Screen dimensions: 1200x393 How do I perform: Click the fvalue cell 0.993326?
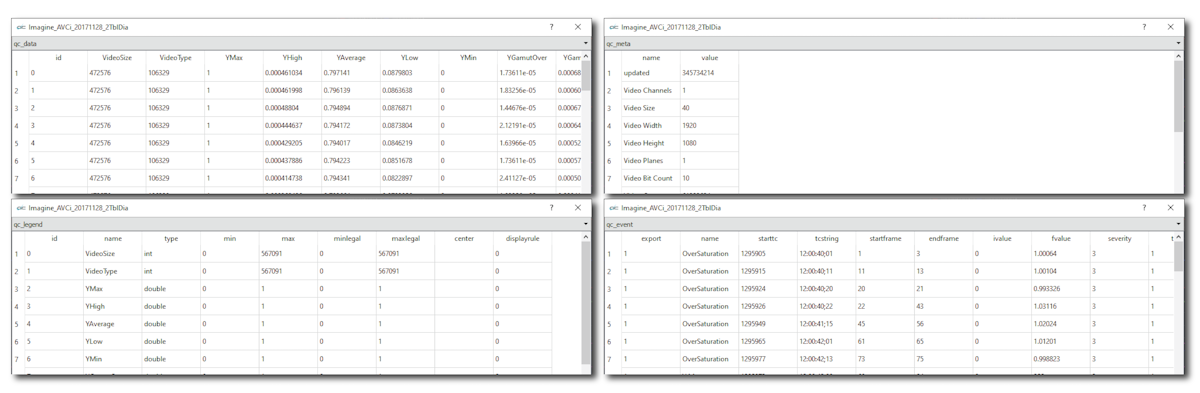click(x=1061, y=289)
